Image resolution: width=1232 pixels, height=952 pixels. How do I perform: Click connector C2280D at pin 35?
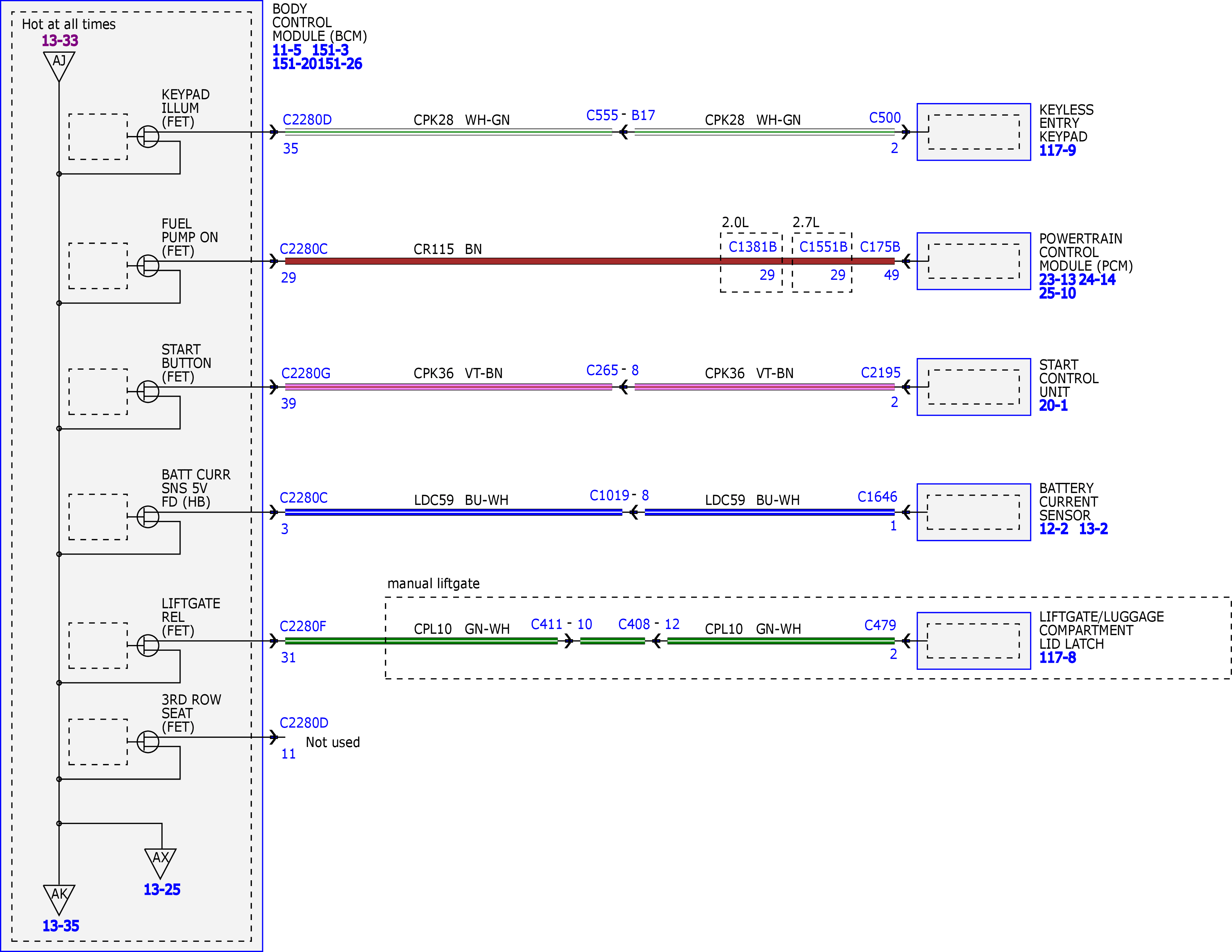point(307,120)
